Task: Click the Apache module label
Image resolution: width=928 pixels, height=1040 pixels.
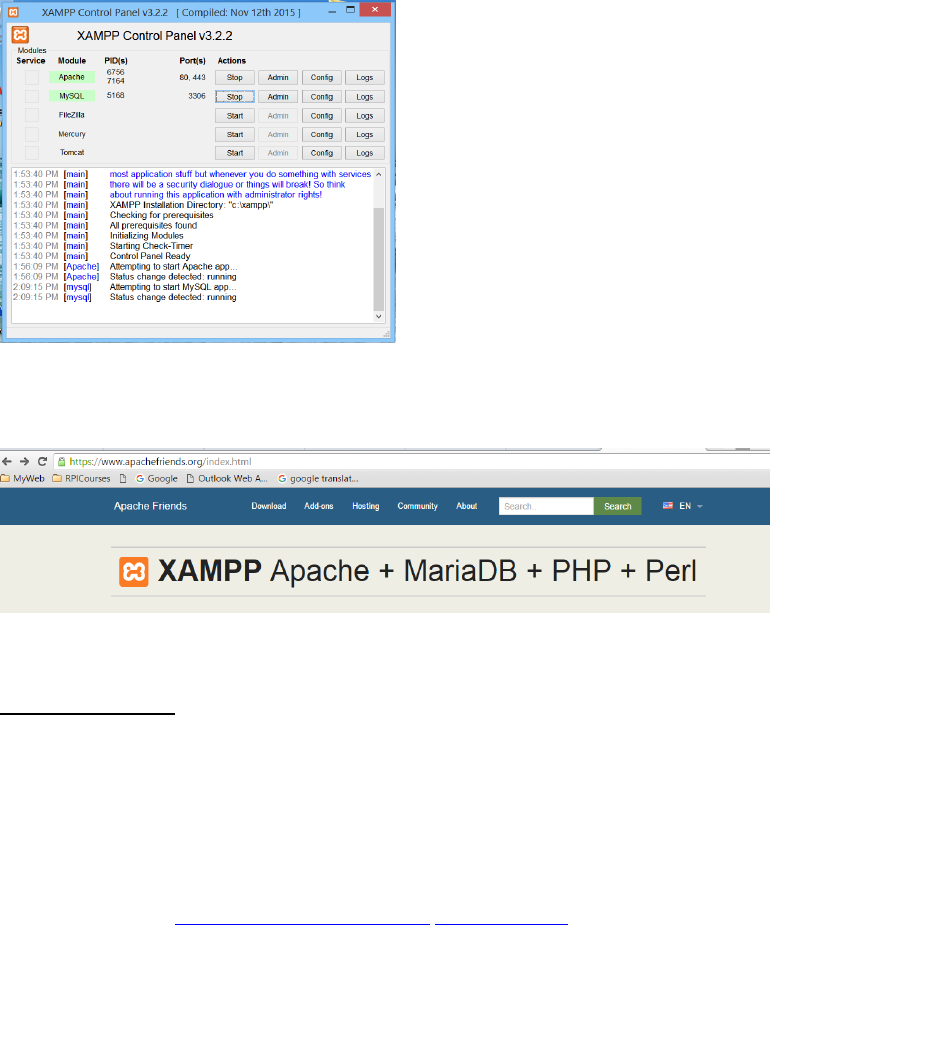Action: pyautogui.click(x=72, y=77)
